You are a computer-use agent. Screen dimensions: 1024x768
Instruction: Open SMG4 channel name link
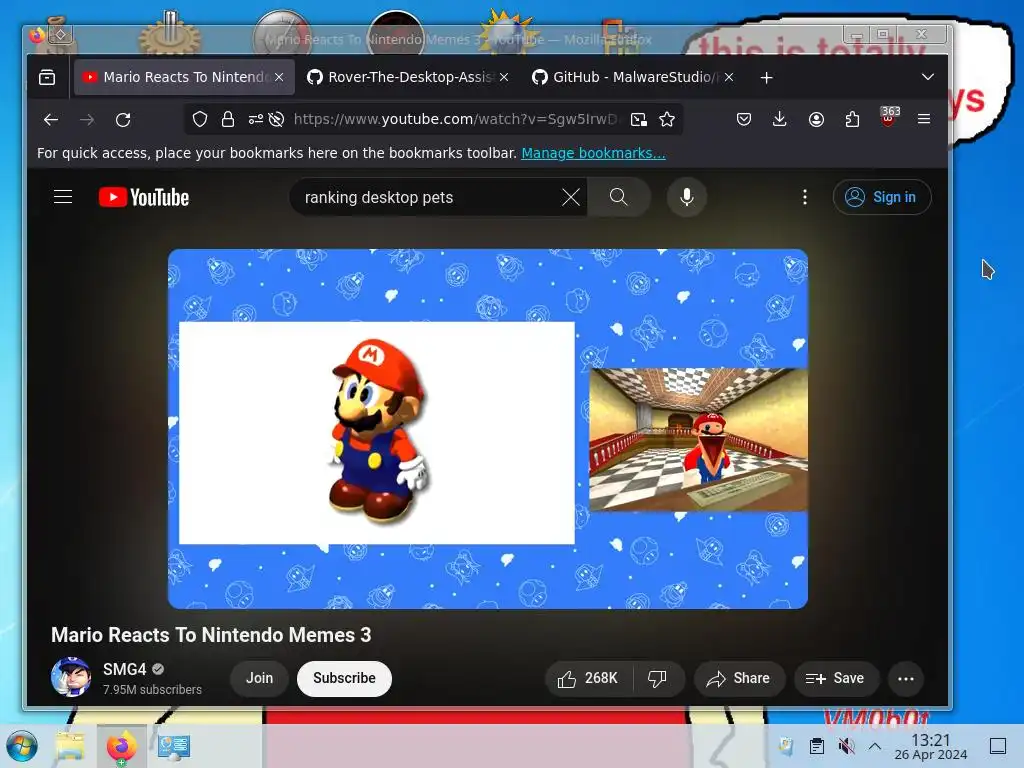click(124, 669)
